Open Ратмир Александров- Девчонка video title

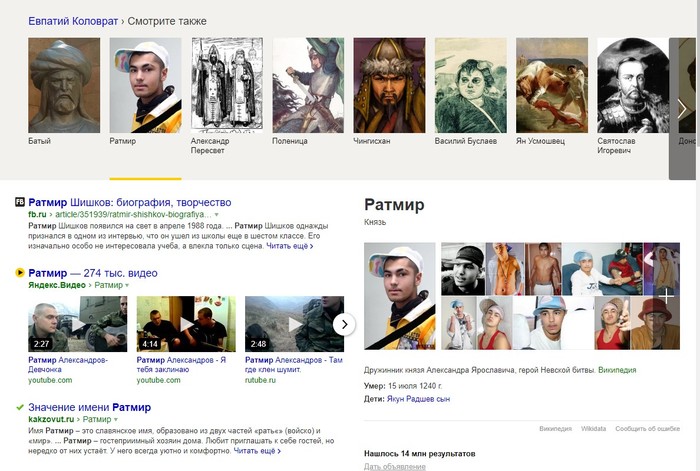pyautogui.click(x=68, y=365)
